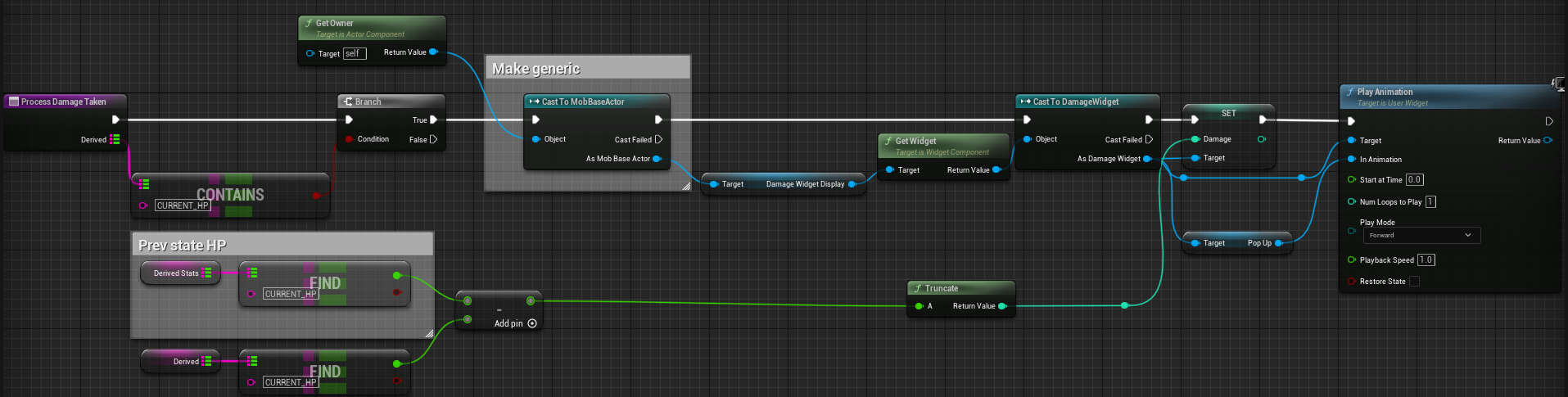
Task: Click the Add pin plus icon on subtract node
Action: (x=532, y=323)
